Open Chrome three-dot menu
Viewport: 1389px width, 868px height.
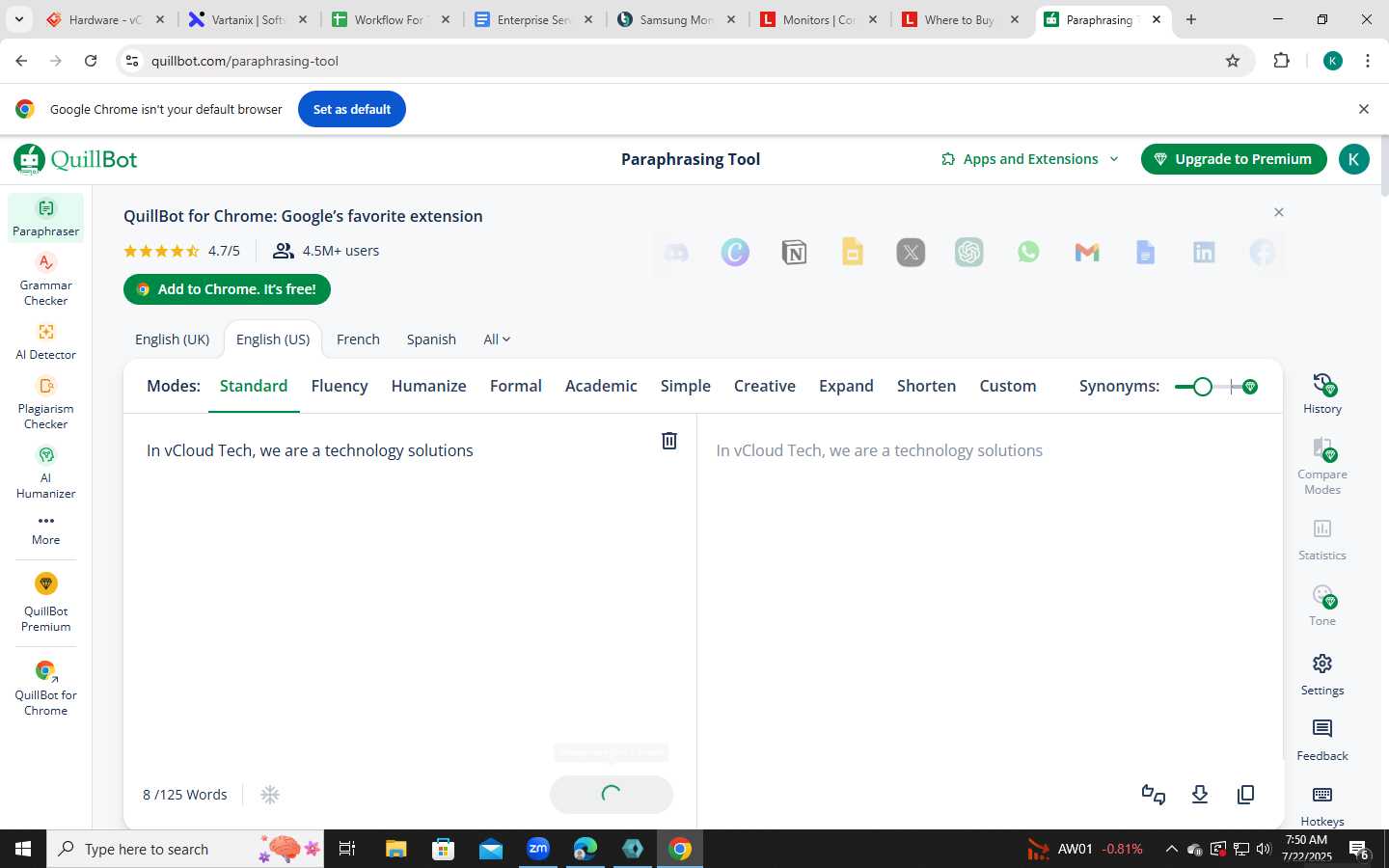tap(1368, 61)
